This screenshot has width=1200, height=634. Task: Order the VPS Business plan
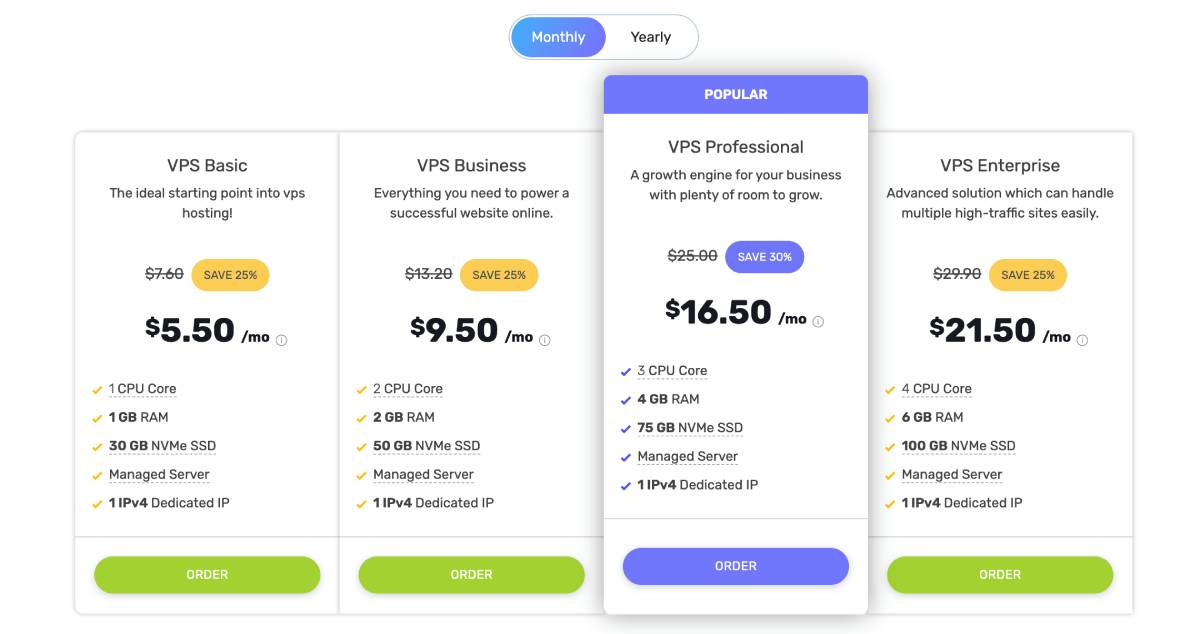pyautogui.click(x=471, y=575)
